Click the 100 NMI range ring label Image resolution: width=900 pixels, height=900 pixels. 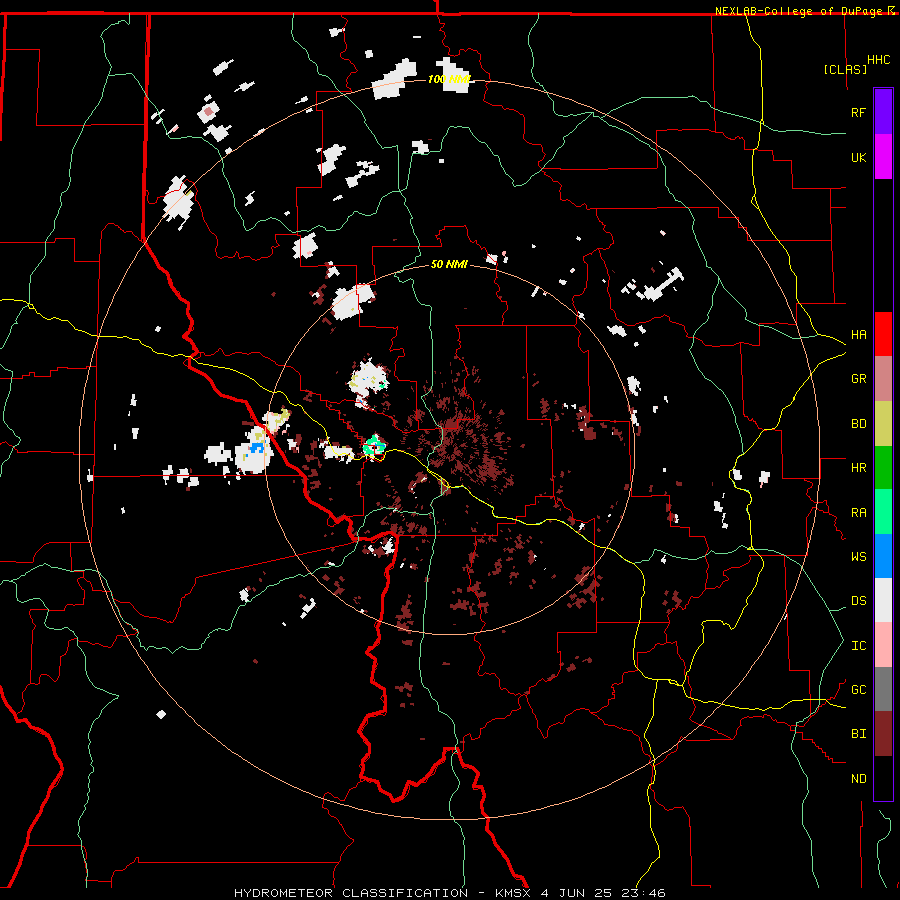[449, 79]
